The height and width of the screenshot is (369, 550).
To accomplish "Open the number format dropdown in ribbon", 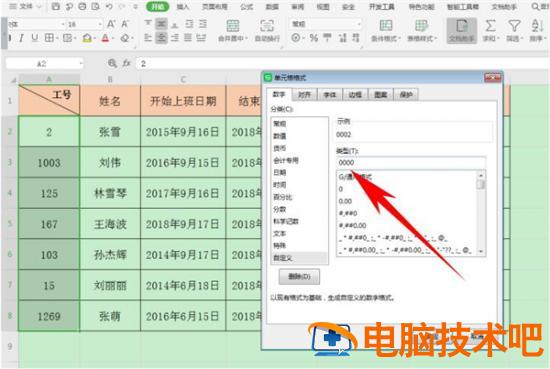I will [359, 24].
